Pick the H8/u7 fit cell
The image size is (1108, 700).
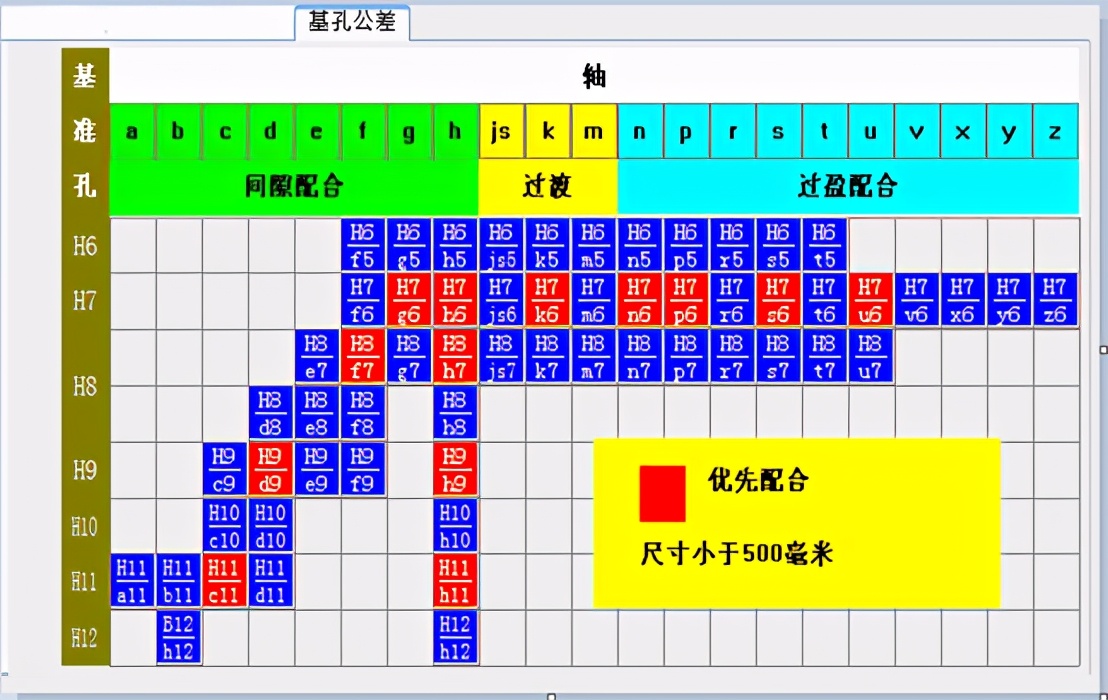[871, 357]
